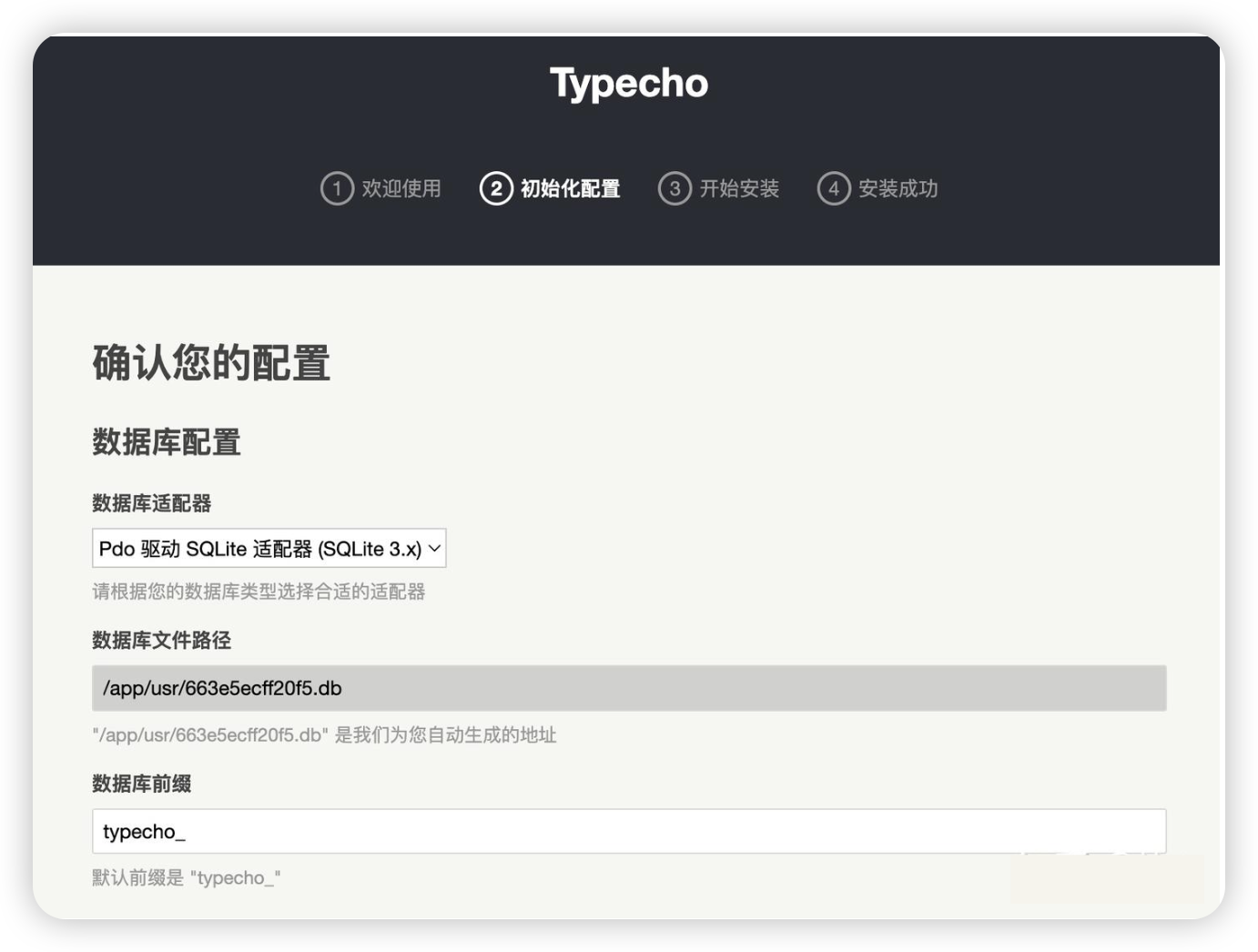
Task: Select step 4 circle icon for 安装成功
Action: (x=834, y=188)
